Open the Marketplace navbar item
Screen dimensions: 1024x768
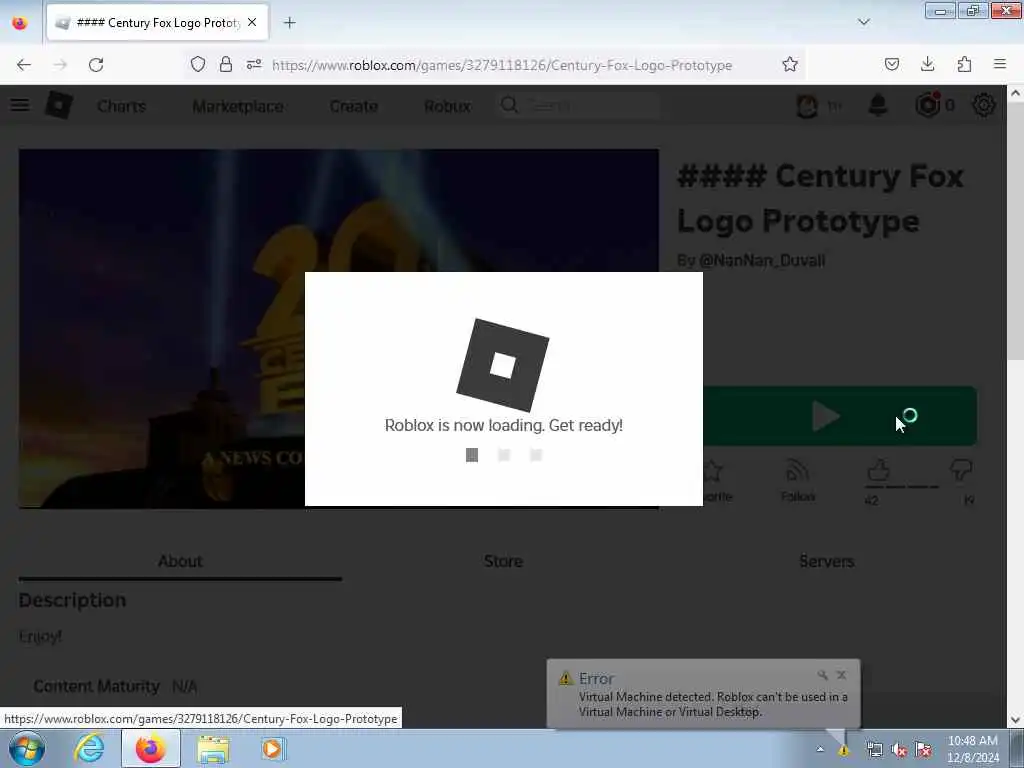[238, 106]
